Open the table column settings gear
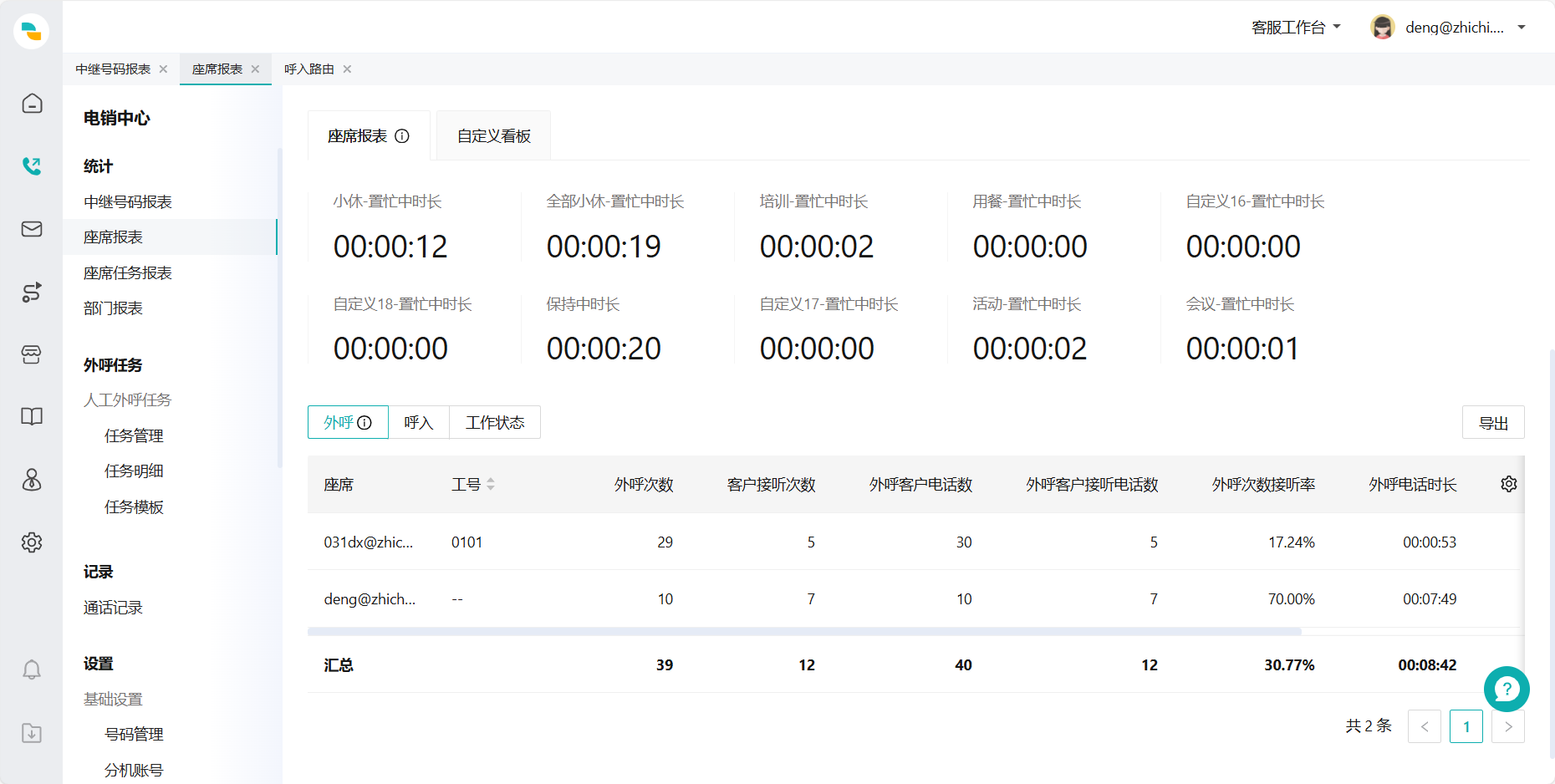 click(x=1509, y=484)
